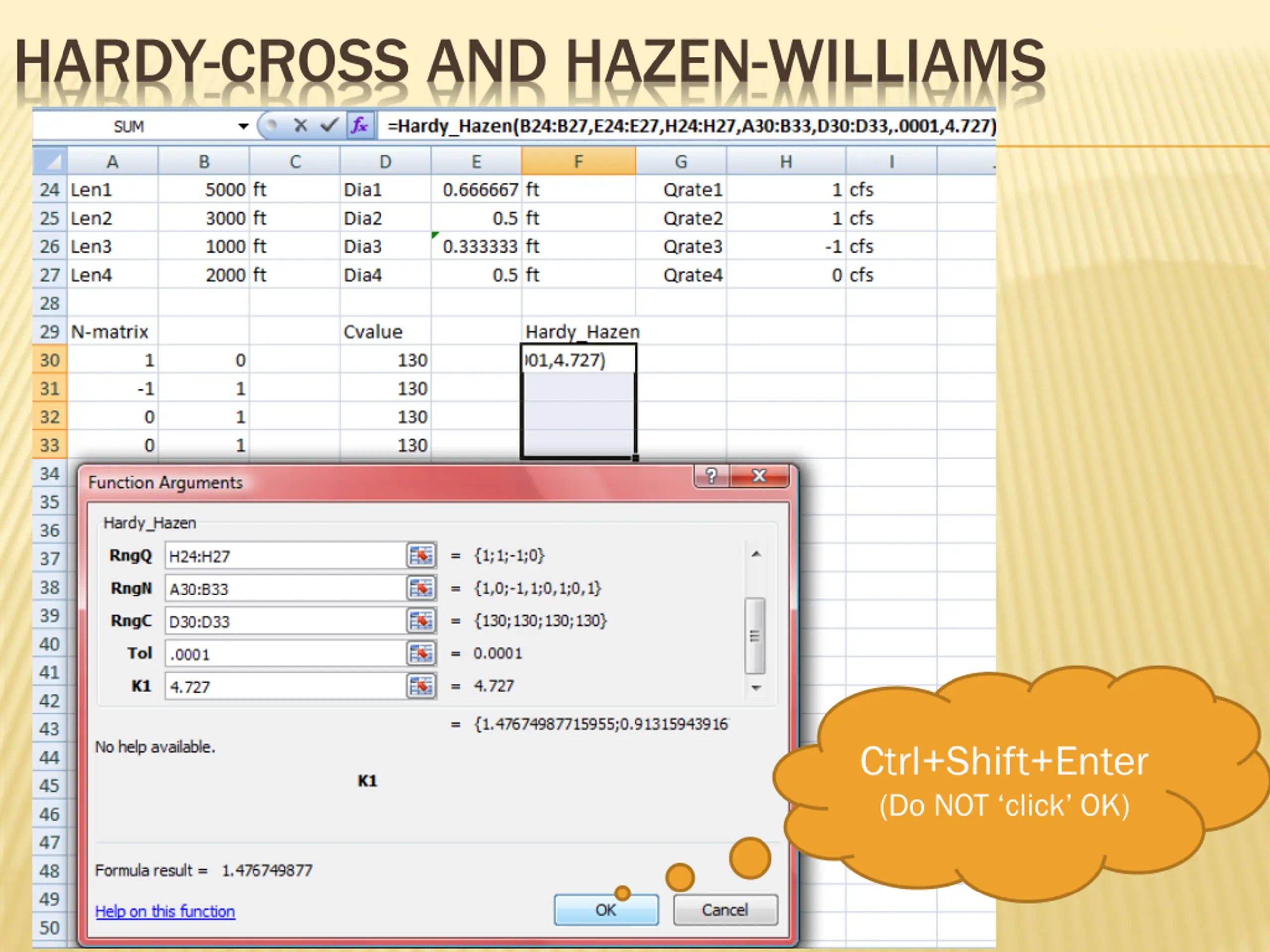Click the RngN range selector icon
The image size is (1270, 952).
click(x=421, y=588)
